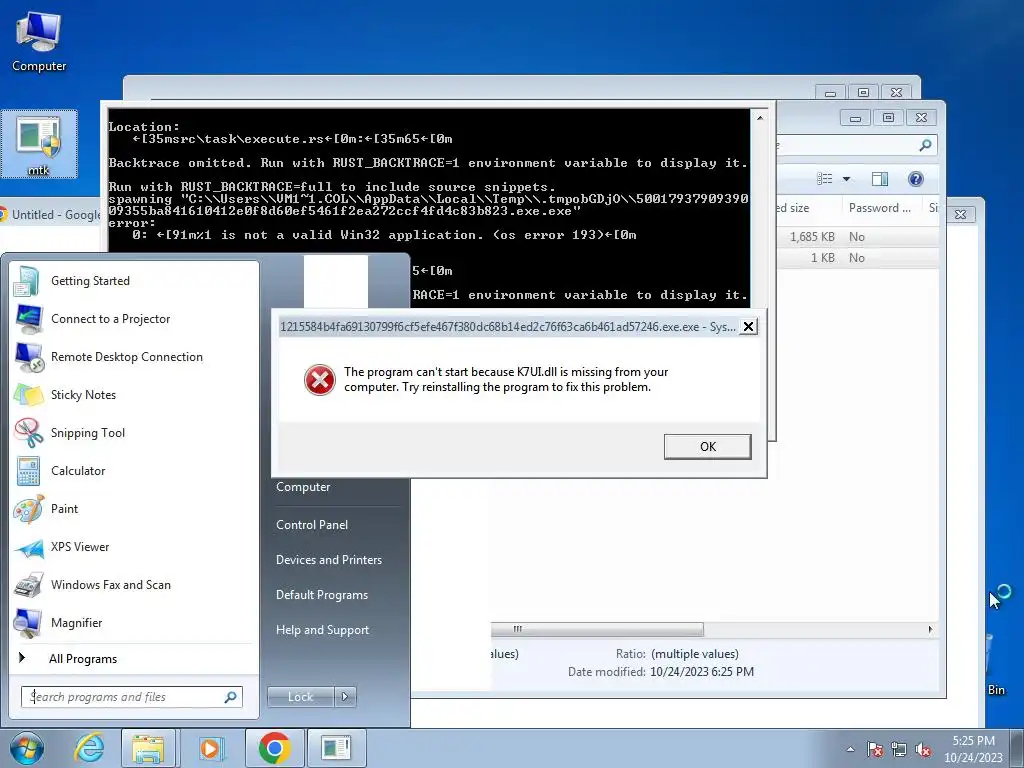Open Paint from Start menu
The image size is (1024, 768).
(134, 509)
